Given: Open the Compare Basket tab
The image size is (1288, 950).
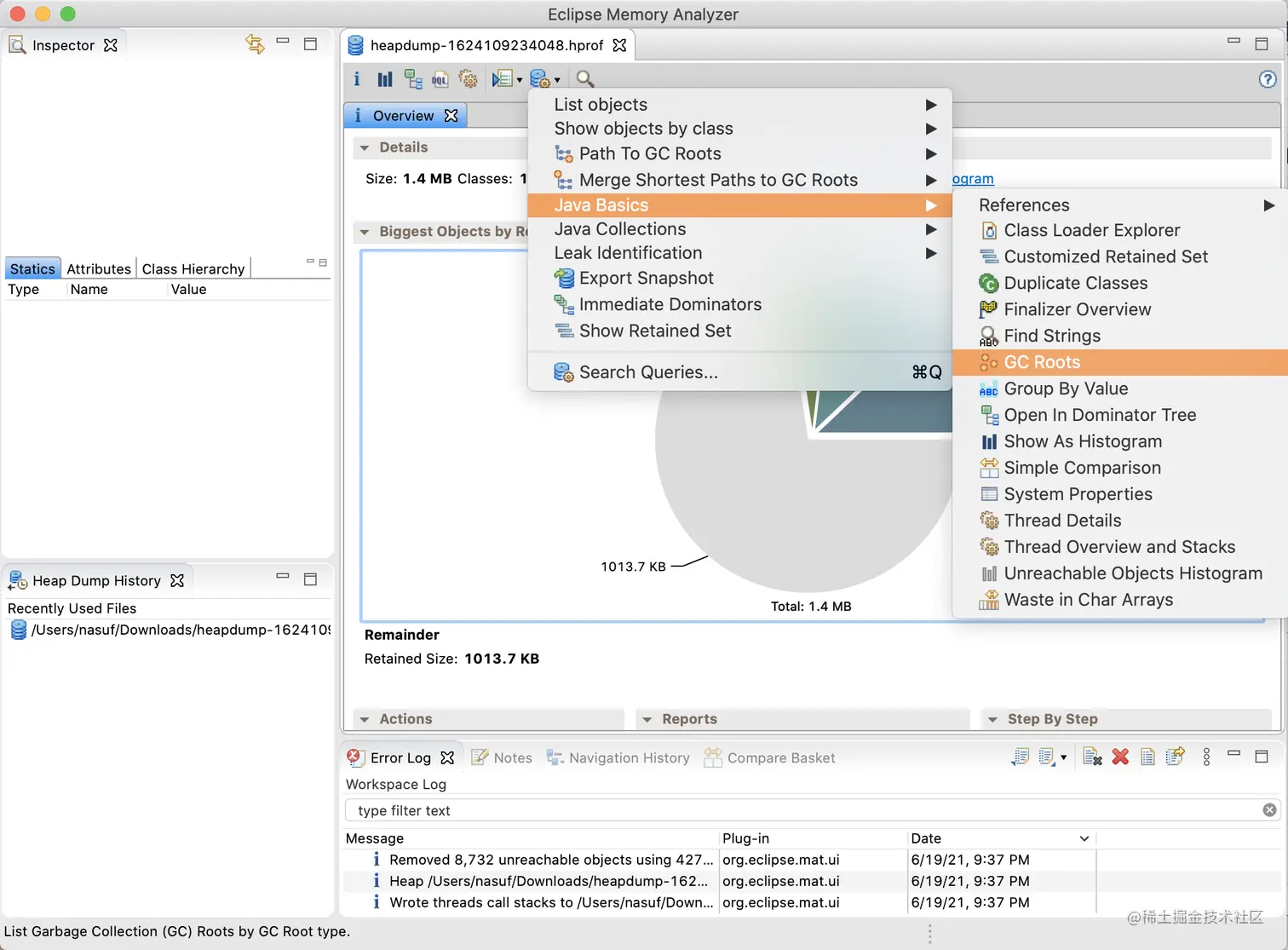Looking at the screenshot, I should coord(769,757).
